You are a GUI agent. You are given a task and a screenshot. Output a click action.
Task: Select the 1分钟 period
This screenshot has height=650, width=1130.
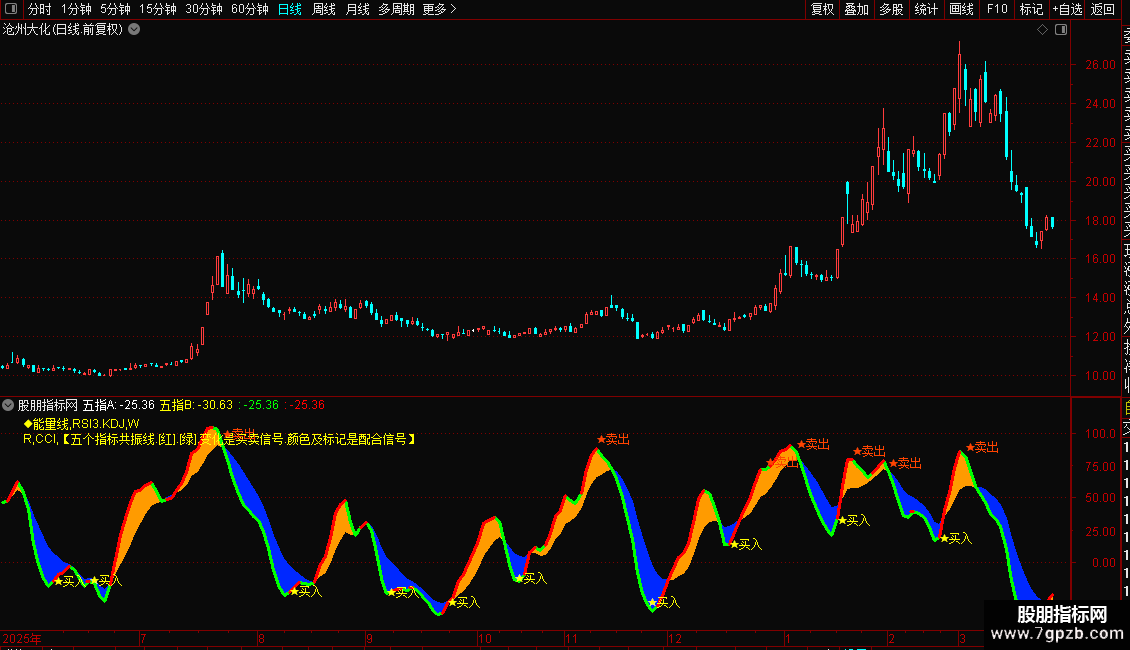pos(76,9)
